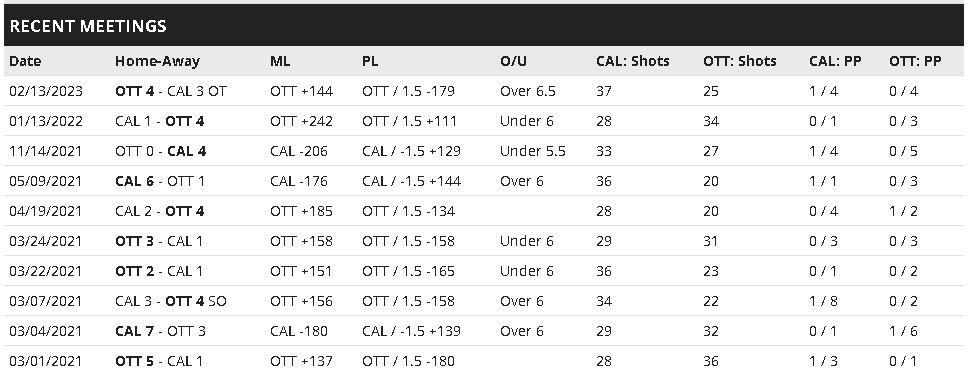Screen dimensions: 971x373
Task: Select the CAL 7 - OTT 3 score
Action: pyautogui.click(x=160, y=331)
